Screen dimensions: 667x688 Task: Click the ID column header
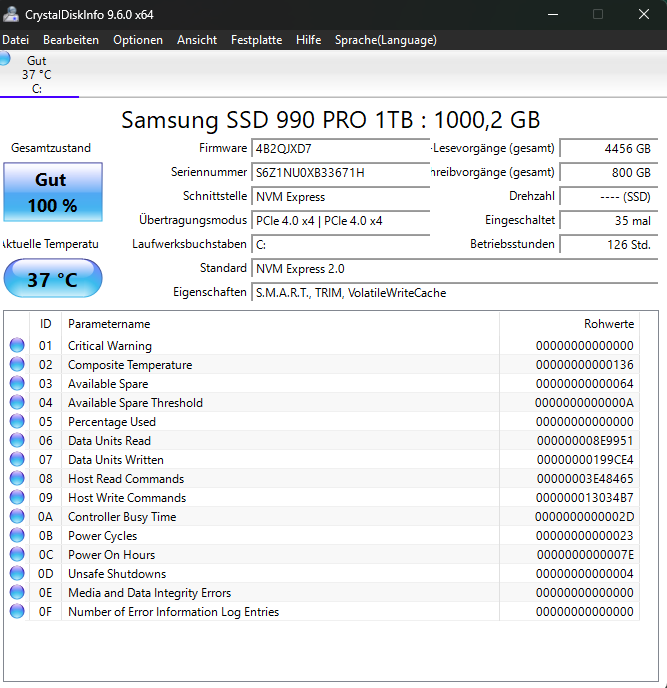coord(46,324)
